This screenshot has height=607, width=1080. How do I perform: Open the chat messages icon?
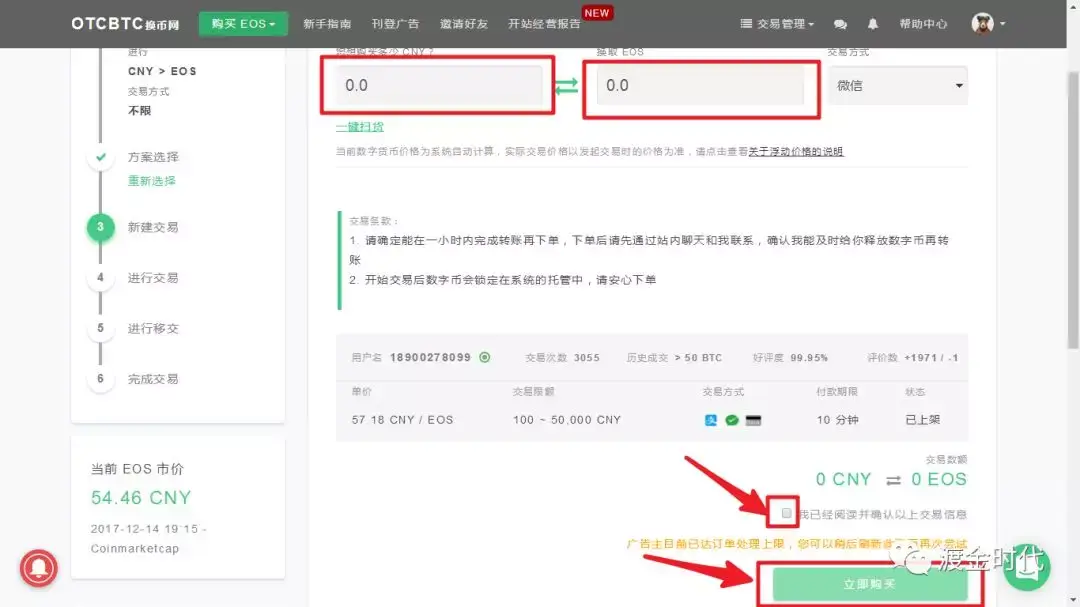[x=840, y=24]
